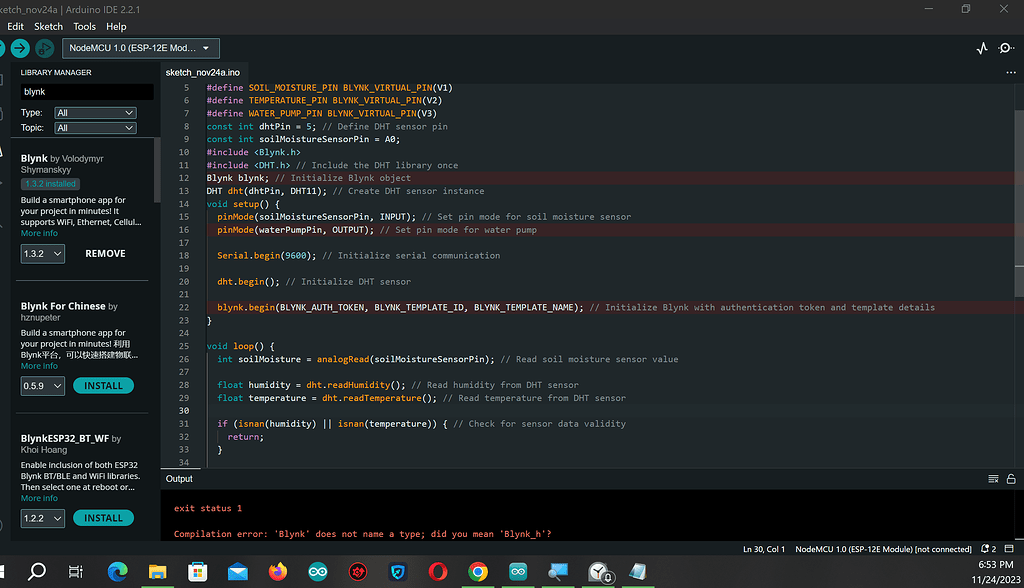Viewport: 1024px width, 588px height.
Task: Open the Tools menu
Action: [x=85, y=26]
